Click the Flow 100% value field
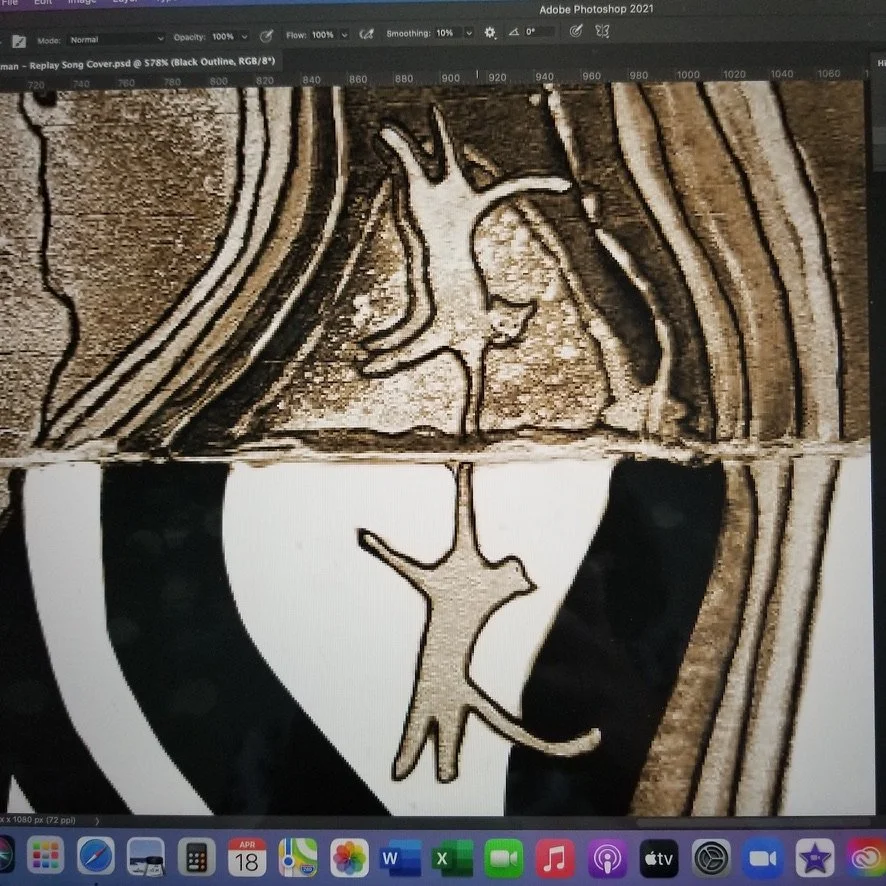The image size is (886, 886). click(x=323, y=35)
